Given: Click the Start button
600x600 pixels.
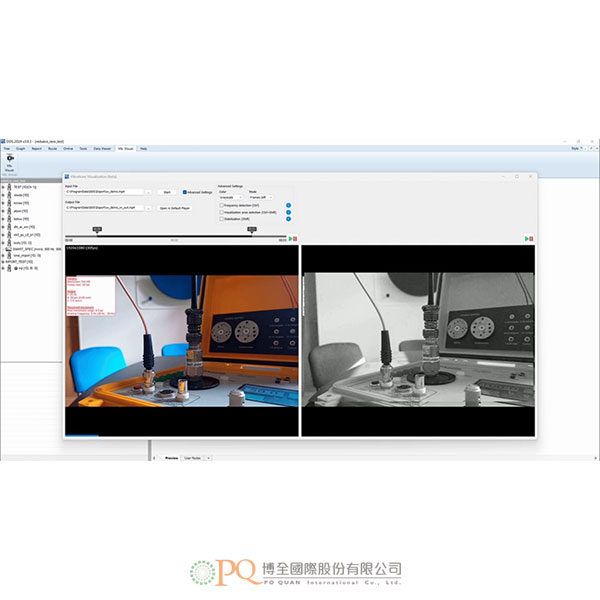Looking at the screenshot, I should pos(167,192).
